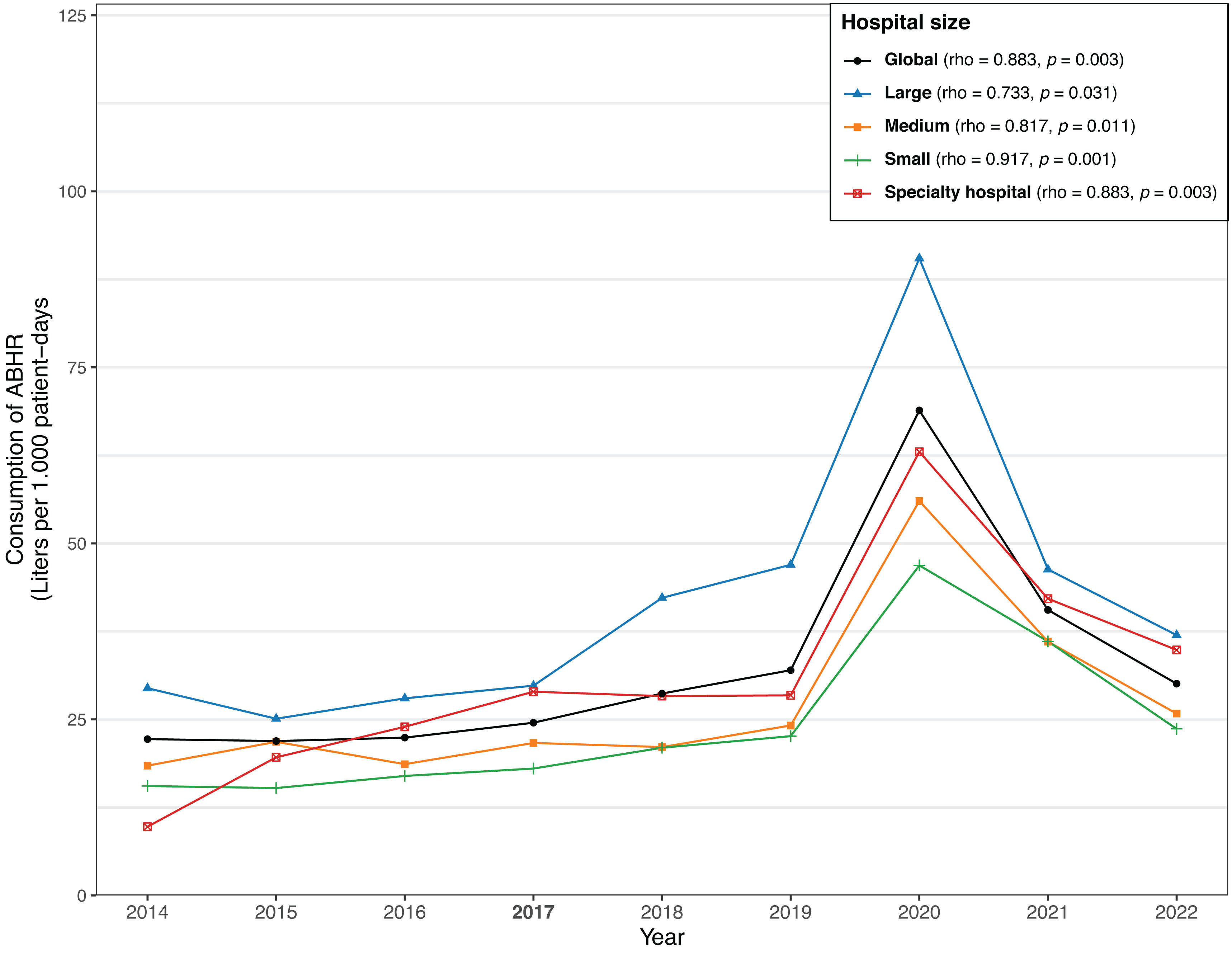Click the bold 2017 x-axis label
The width and height of the screenshot is (1232, 959).
[533, 912]
